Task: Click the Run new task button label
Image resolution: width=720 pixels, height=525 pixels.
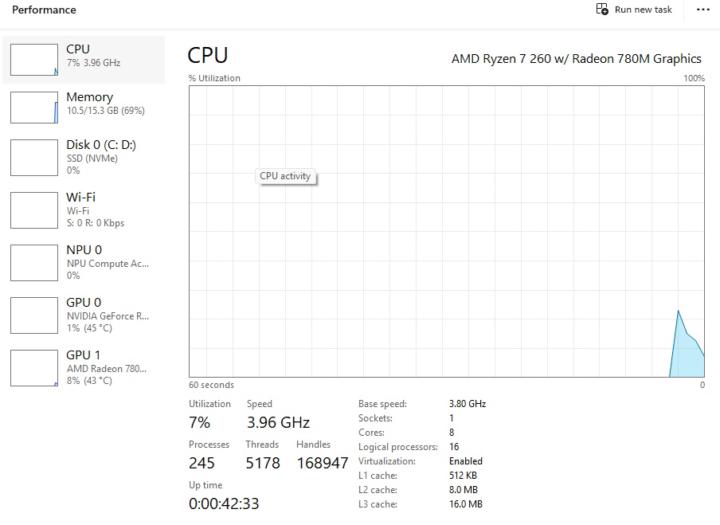Action: click(x=643, y=9)
